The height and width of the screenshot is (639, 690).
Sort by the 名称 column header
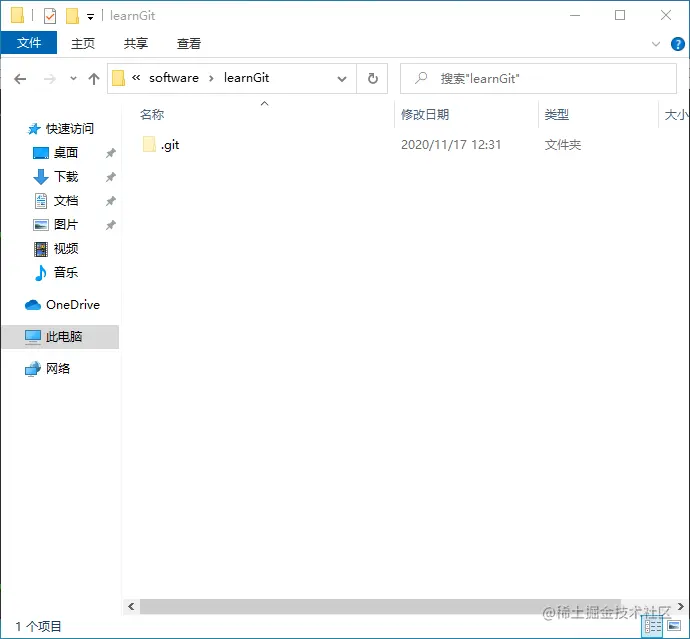tap(152, 115)
